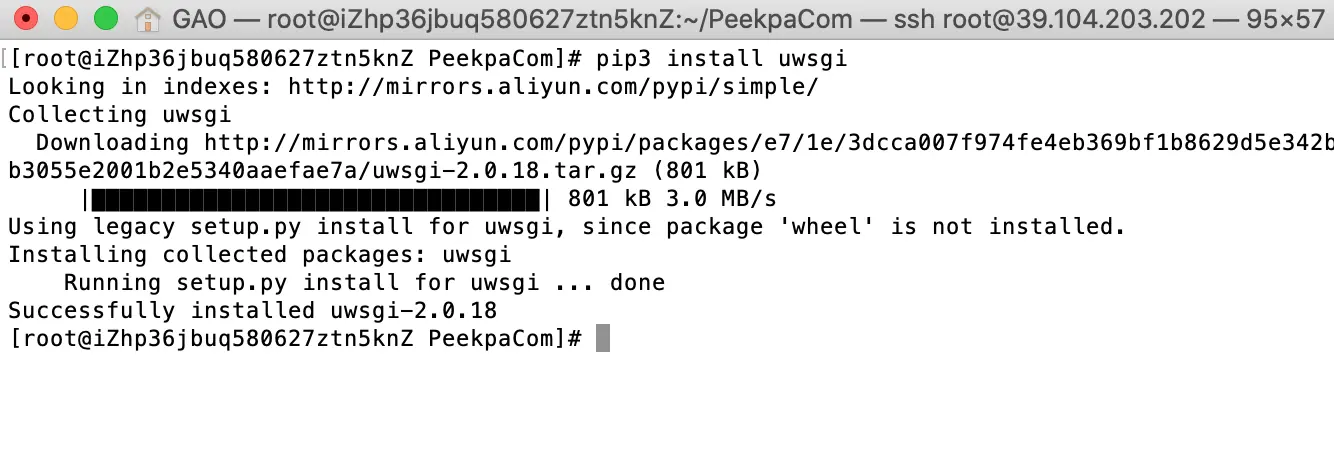
Task: Click 'Using legacy setup.py install' message
Action: pyautogui.click(x=211, y=227)
